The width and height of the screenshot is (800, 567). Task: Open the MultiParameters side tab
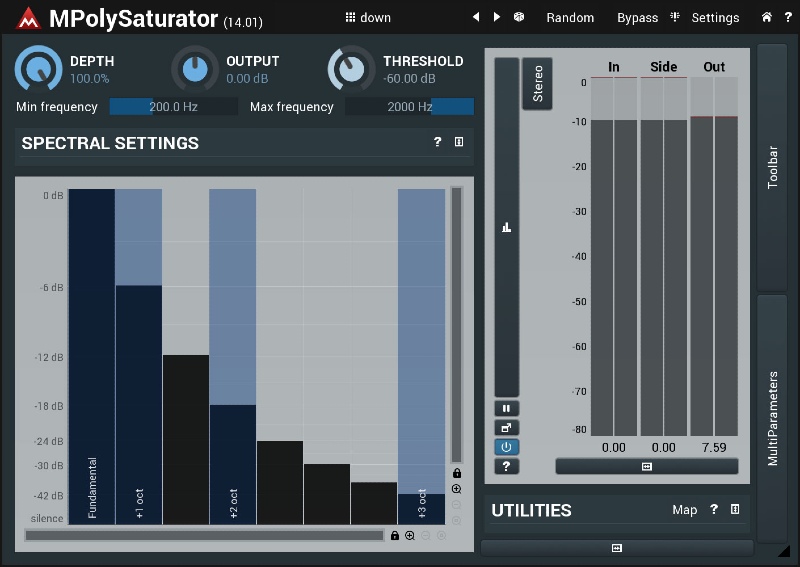click(x=772, y=418)
